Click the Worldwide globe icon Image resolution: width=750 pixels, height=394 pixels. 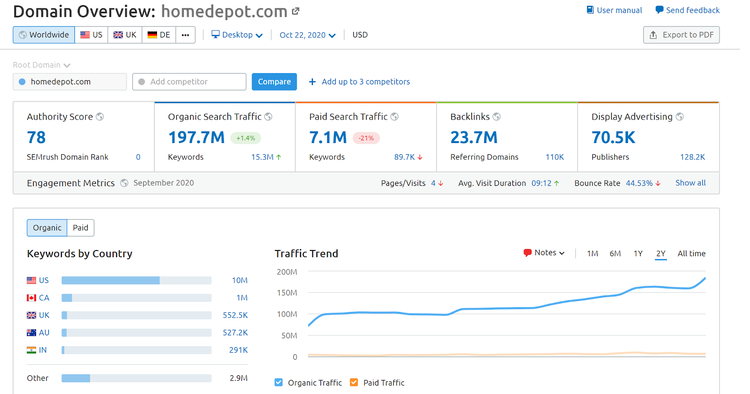pyautogui.click(x=22, y=35)
